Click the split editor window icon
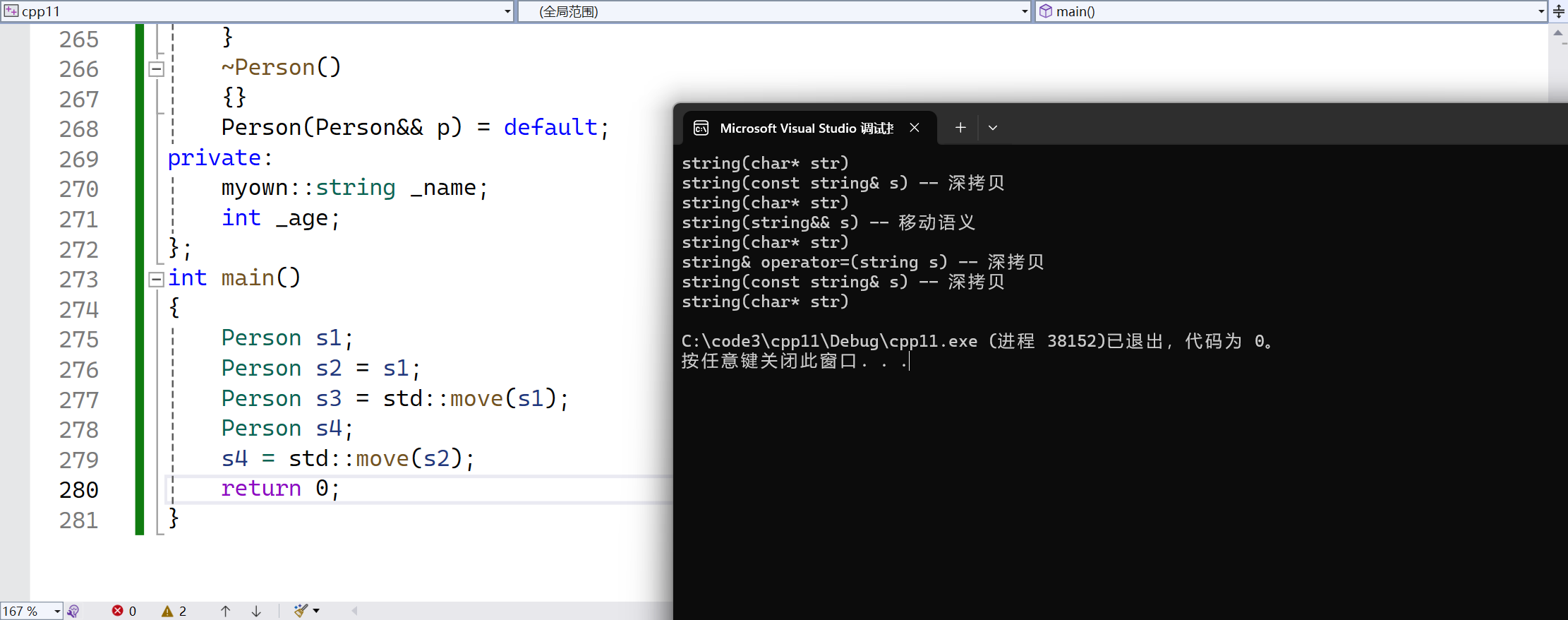 pyautogui.click(x=1558, y=11)
